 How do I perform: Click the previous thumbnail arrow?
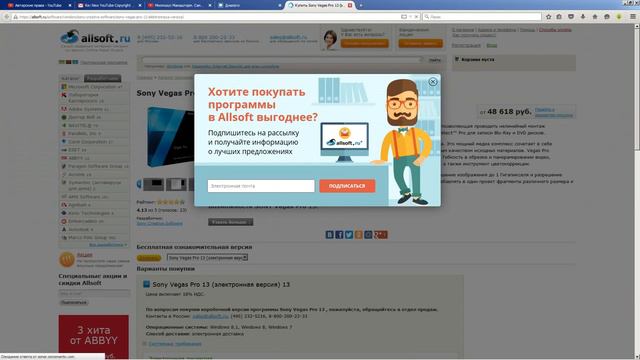[x=139, y=184]
